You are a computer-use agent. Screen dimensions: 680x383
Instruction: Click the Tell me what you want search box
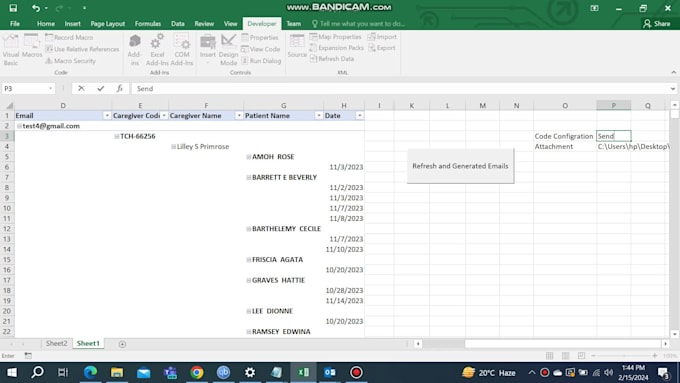click(358, 23)
